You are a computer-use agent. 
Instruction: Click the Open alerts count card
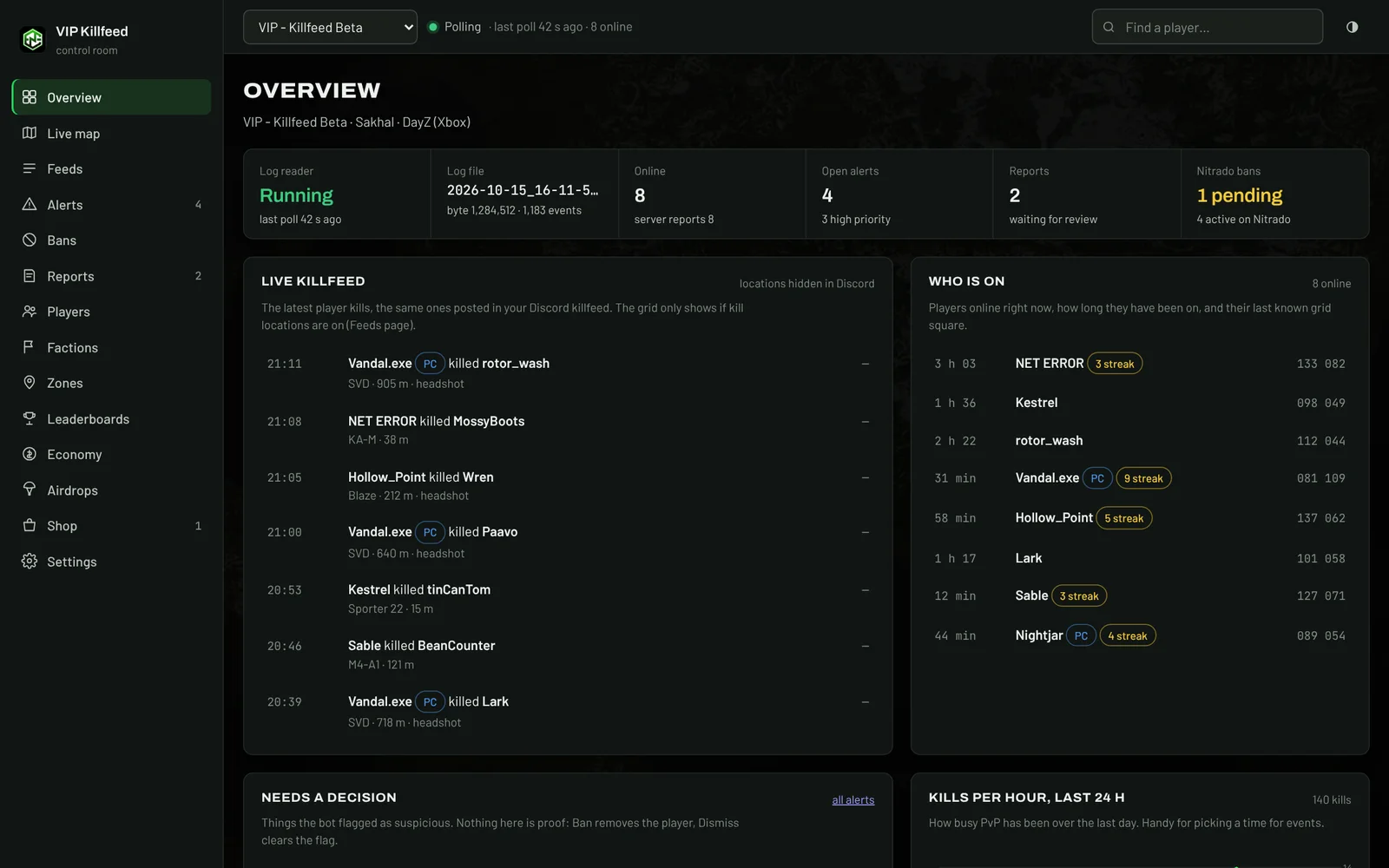click(899, 194)
